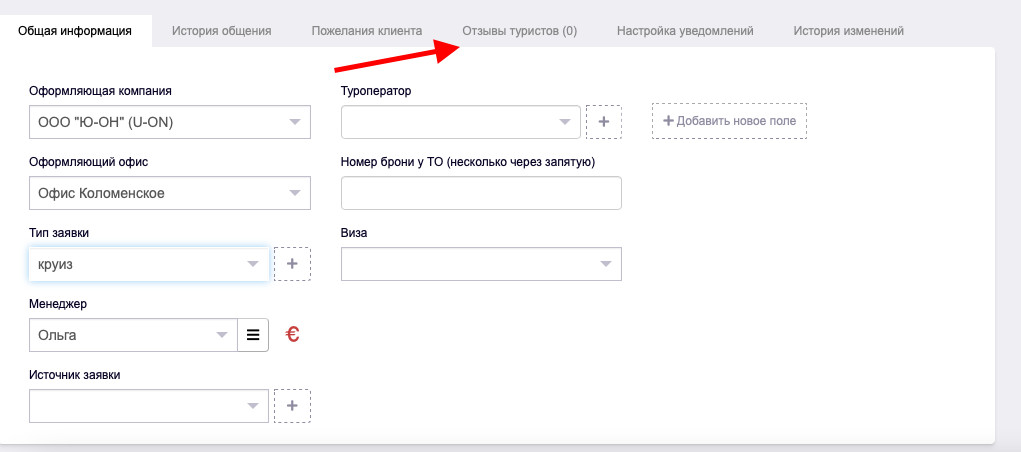Screen dimensions: 1021x452
Task: Expand the Оформляющий офис dropdown
Action: 170,193
